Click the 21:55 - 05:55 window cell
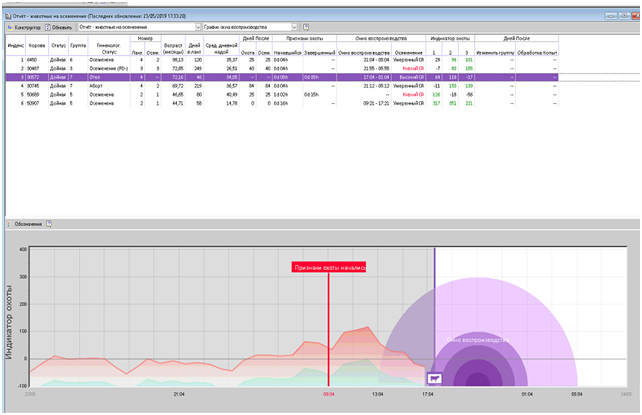Viewport: 642px width, 415px height. pos(364,68)
